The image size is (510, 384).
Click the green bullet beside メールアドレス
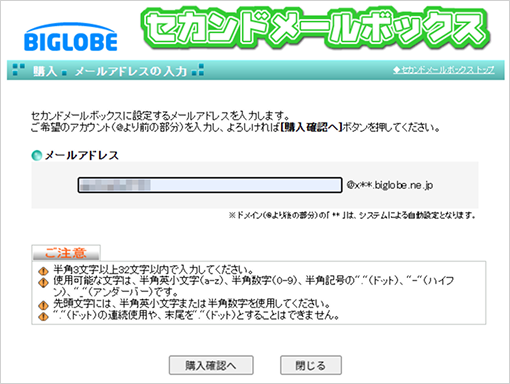tap(37, 155)
